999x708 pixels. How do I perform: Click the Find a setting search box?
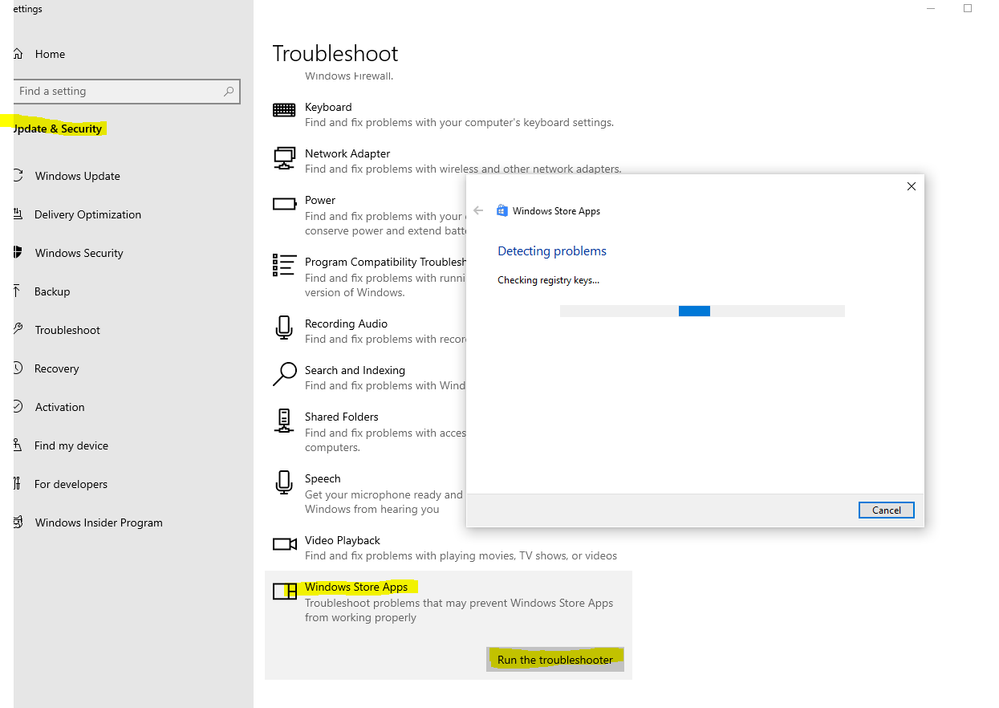[x=127, y=92]
